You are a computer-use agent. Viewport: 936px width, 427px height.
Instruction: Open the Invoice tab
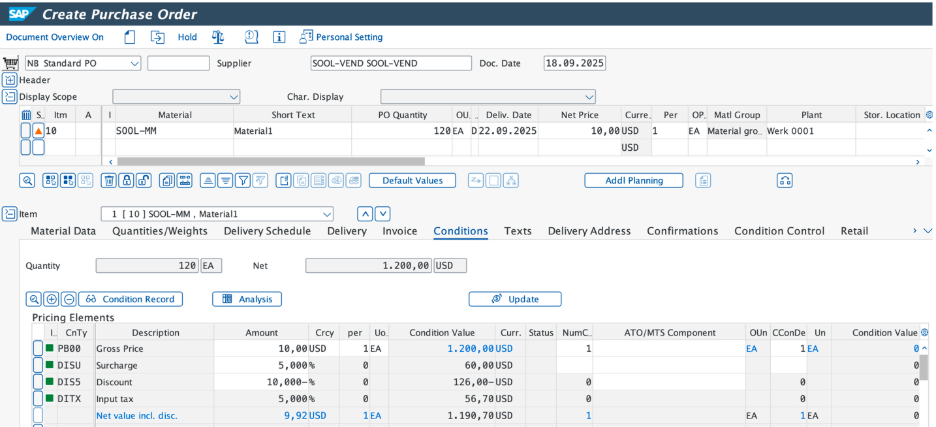[400, 231]
